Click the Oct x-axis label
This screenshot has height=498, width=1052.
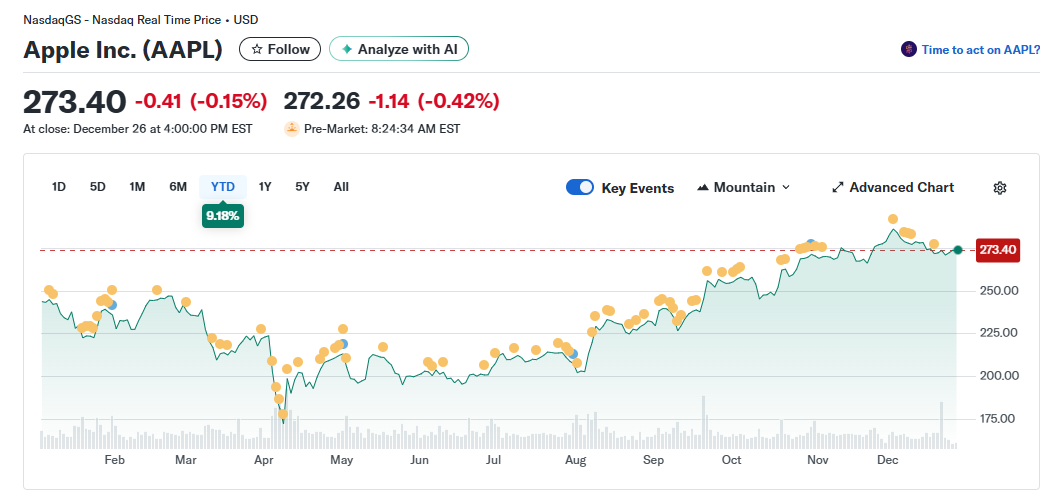click(x=731, y=460)
